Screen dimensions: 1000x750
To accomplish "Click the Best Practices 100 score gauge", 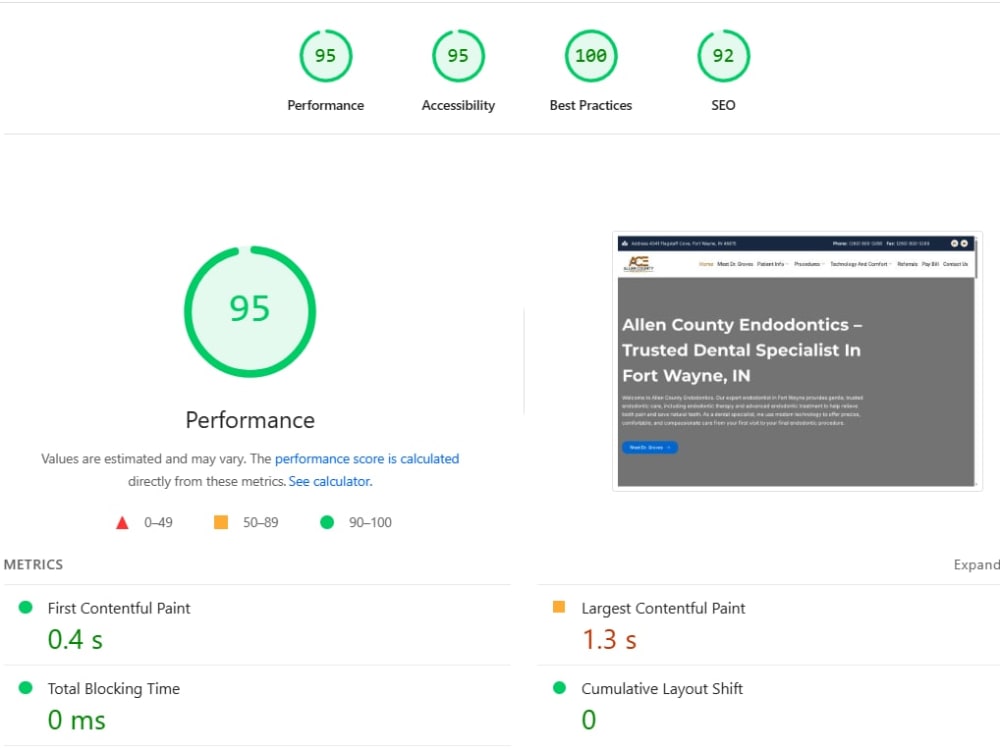I will pyautogui.click(x=591, y=56).
